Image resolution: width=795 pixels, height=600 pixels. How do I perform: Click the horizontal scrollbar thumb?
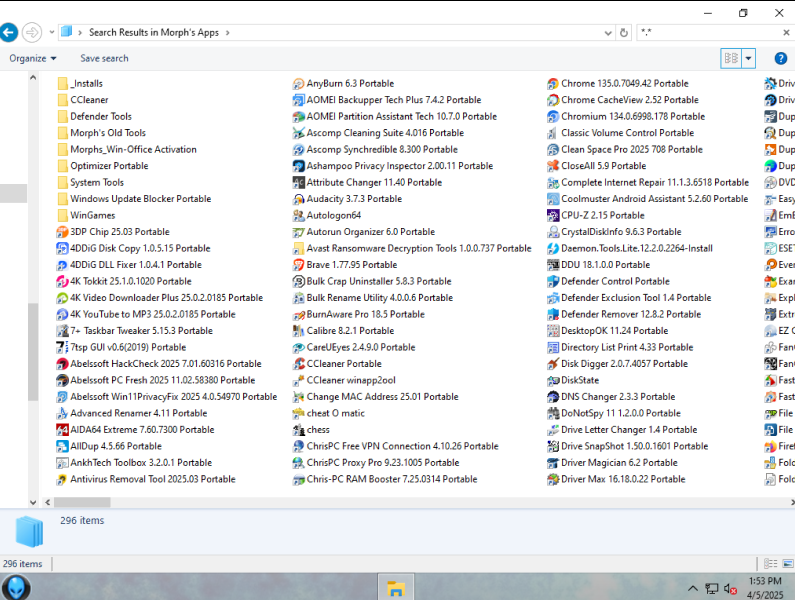click(x=82, y=502)
